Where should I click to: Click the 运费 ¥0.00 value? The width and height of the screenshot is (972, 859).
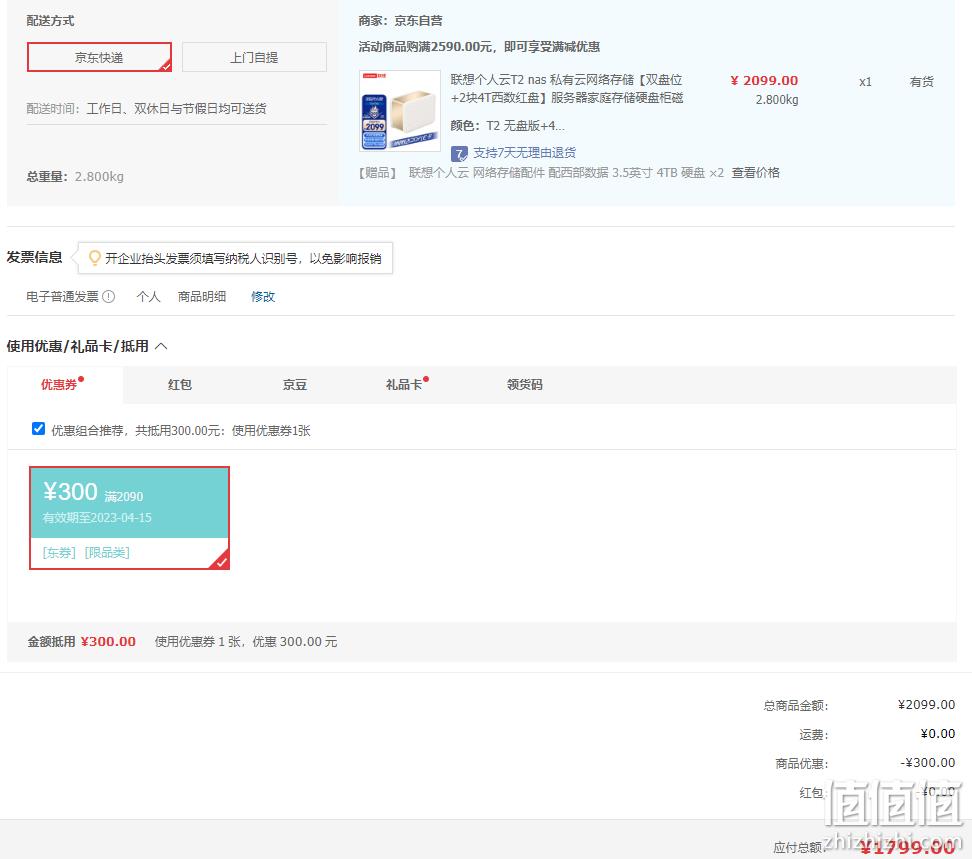click(937, 734)
